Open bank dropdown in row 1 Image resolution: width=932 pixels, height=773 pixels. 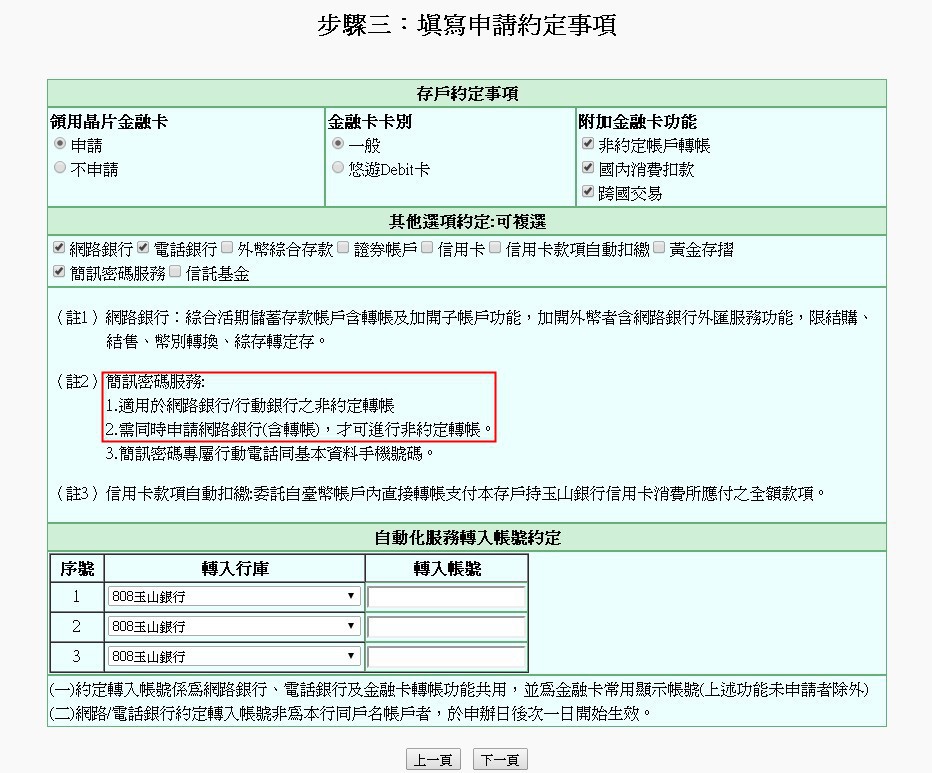pos(234,596)
